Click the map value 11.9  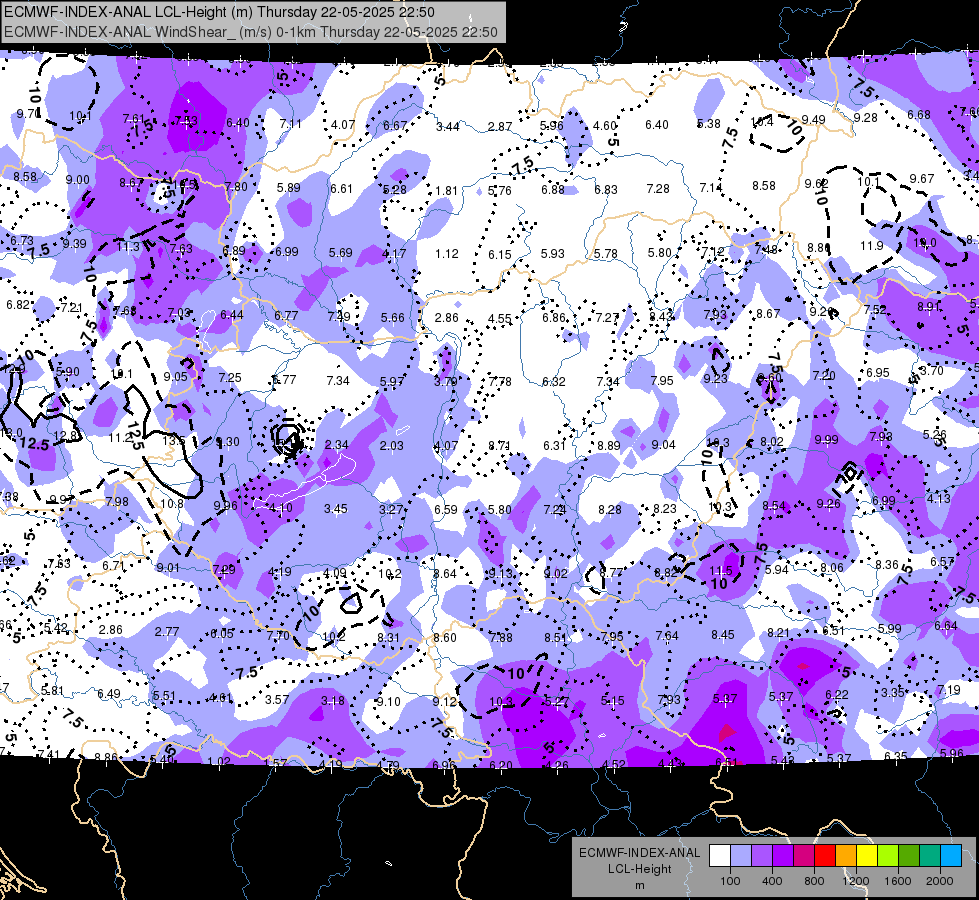click(872, 245)
